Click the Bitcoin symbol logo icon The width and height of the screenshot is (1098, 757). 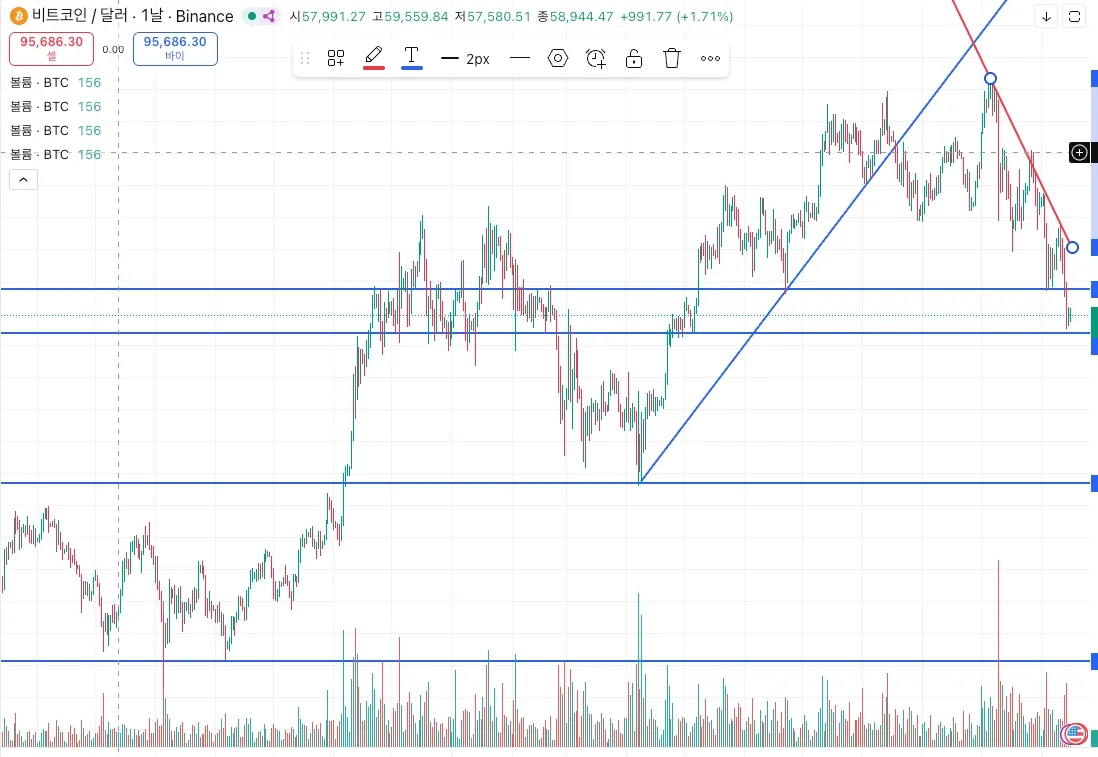coord(18,15)
